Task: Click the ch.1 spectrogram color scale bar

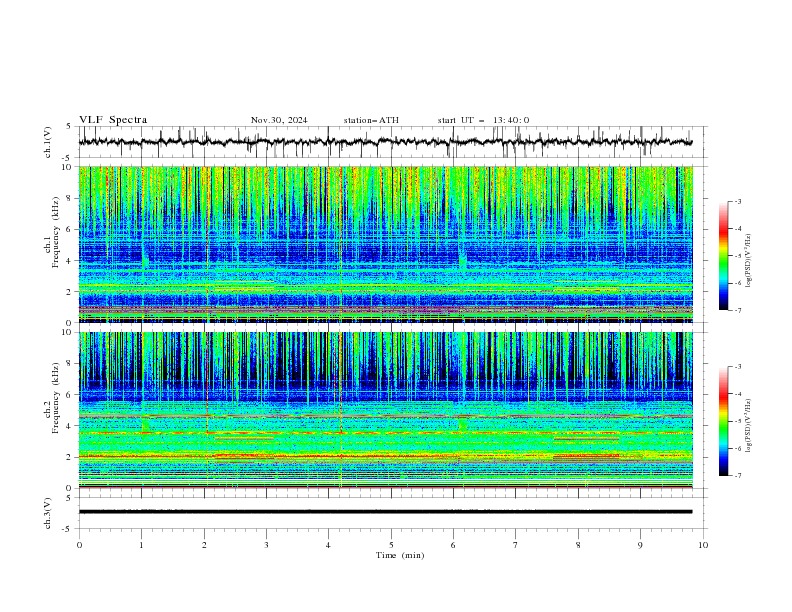Action: click(x=723, y=256)
